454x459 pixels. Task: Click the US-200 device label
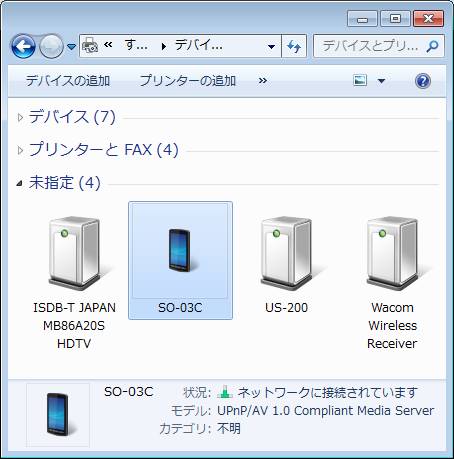click(287, 308)
